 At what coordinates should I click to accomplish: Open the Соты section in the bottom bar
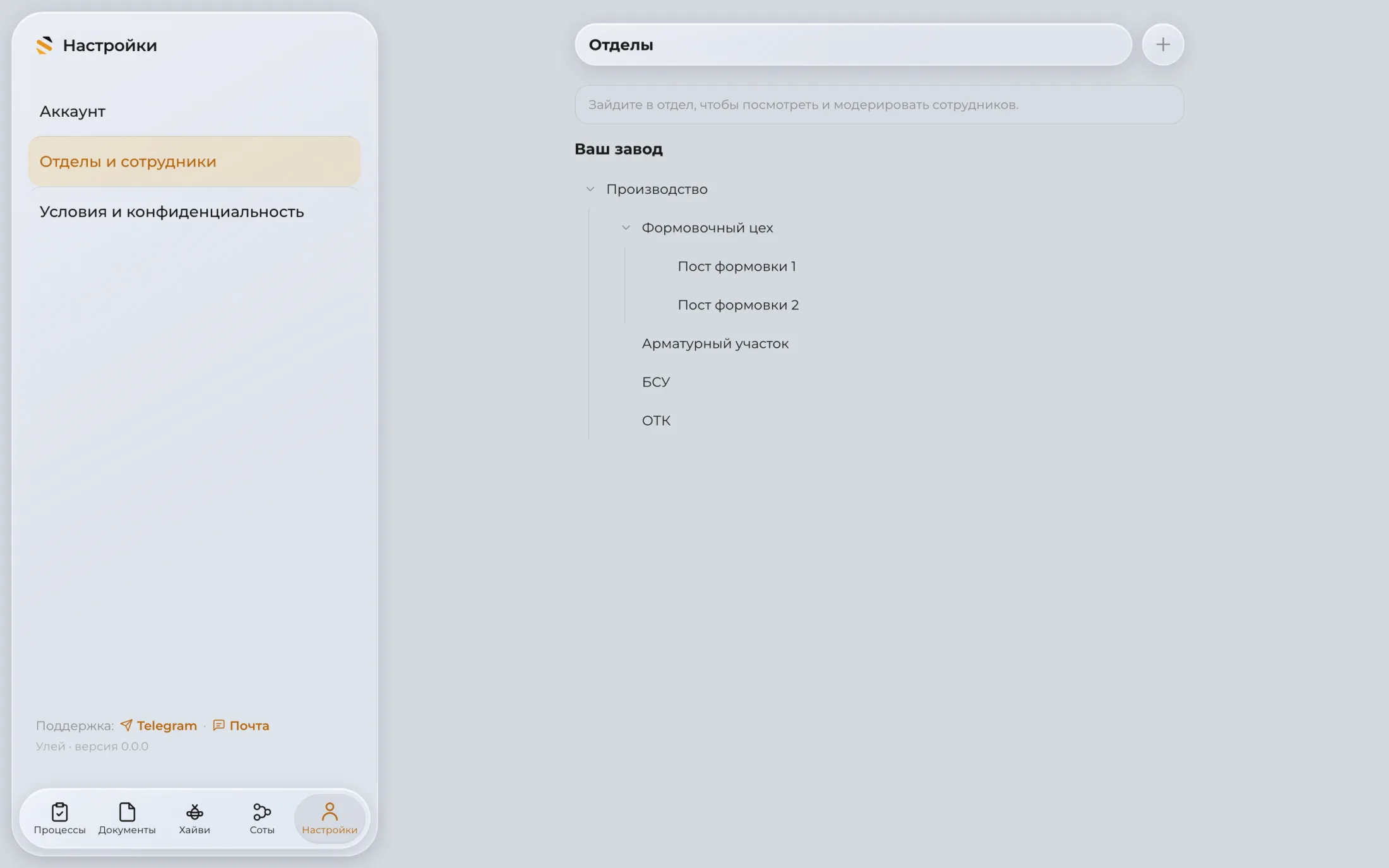coord(262,818)
